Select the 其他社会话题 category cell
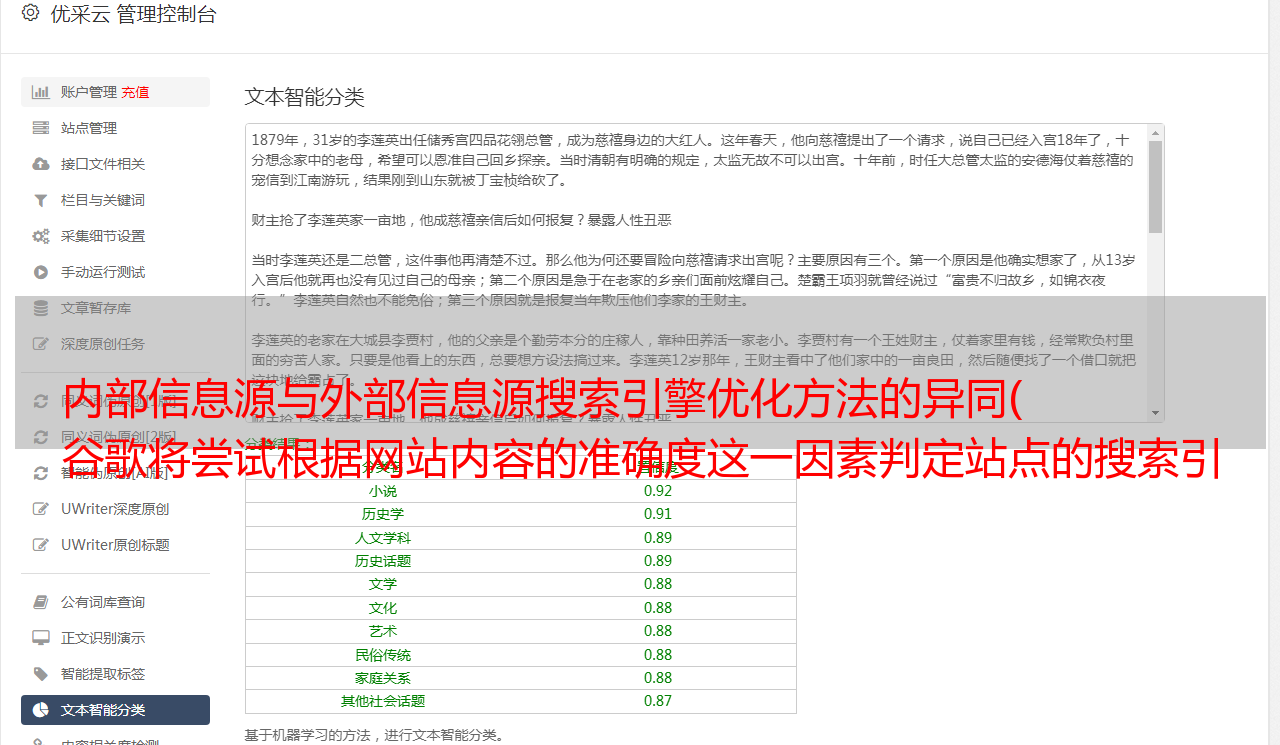 [x=383, y=701]
